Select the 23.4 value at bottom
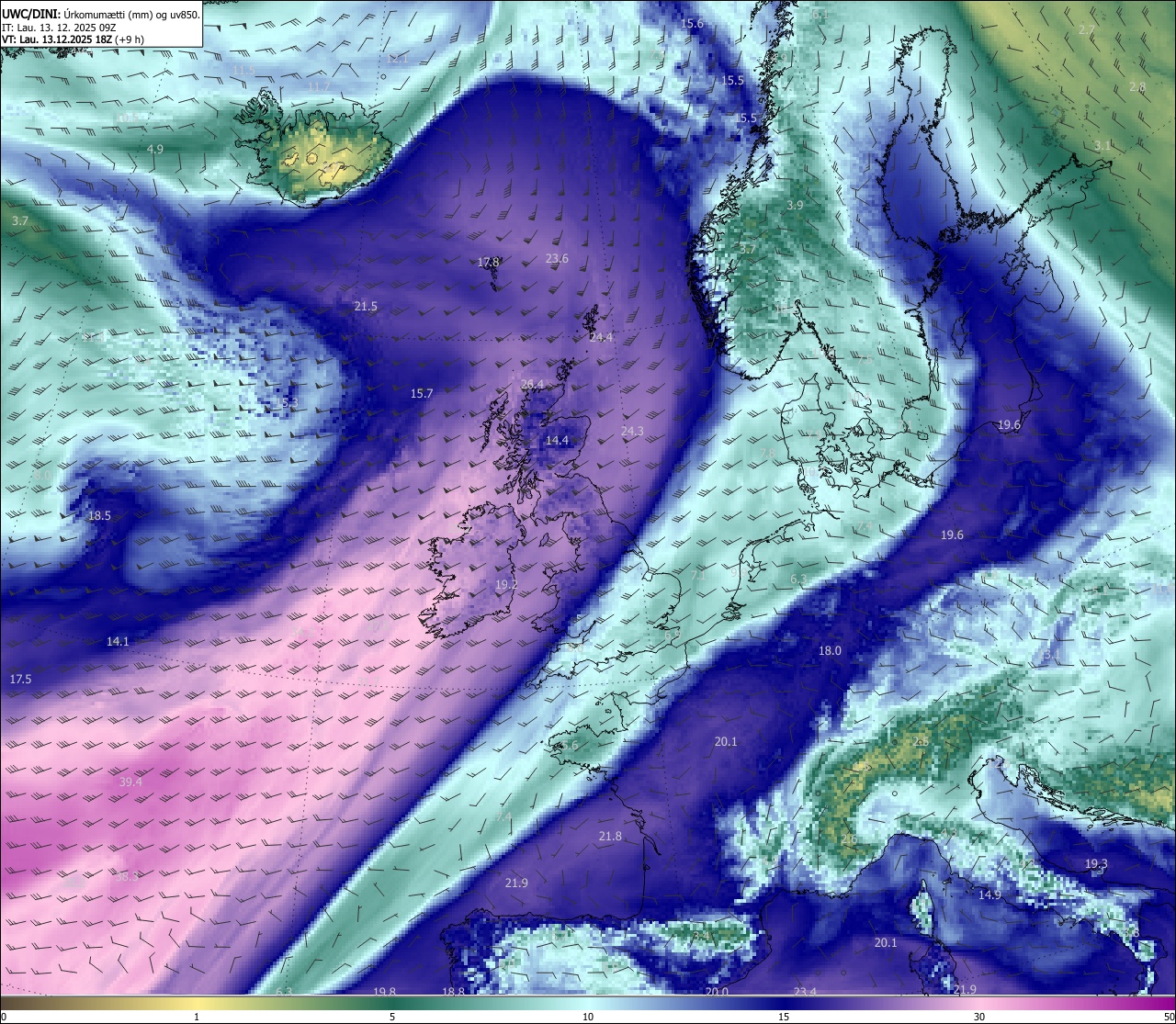 pos(805,992)
